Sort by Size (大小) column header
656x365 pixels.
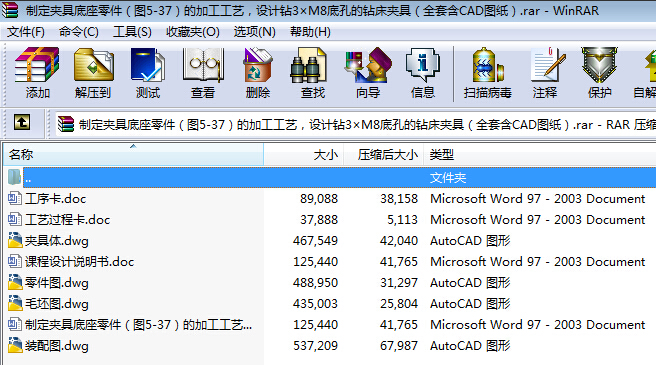click(x=304, y=154)
